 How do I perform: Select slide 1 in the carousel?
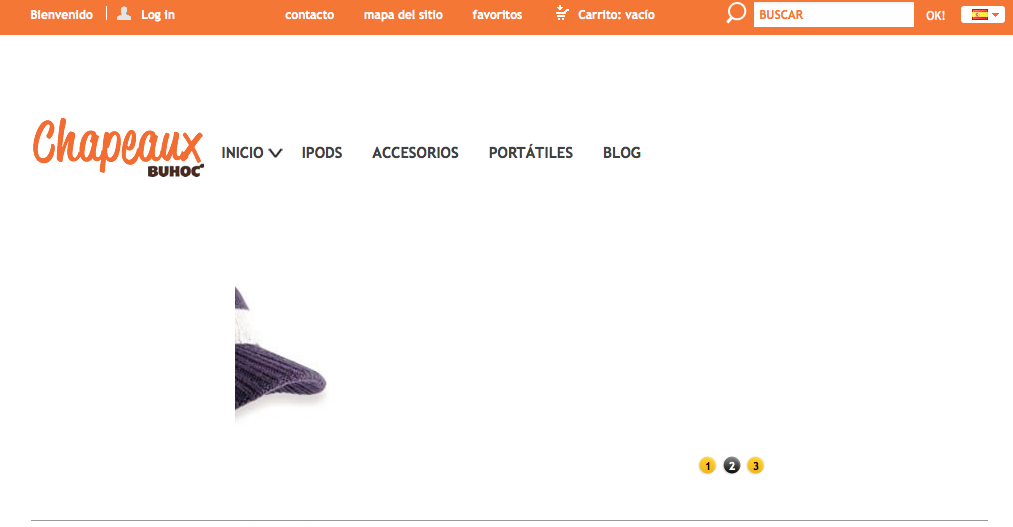pyautogui.click(x=707, y=466)
